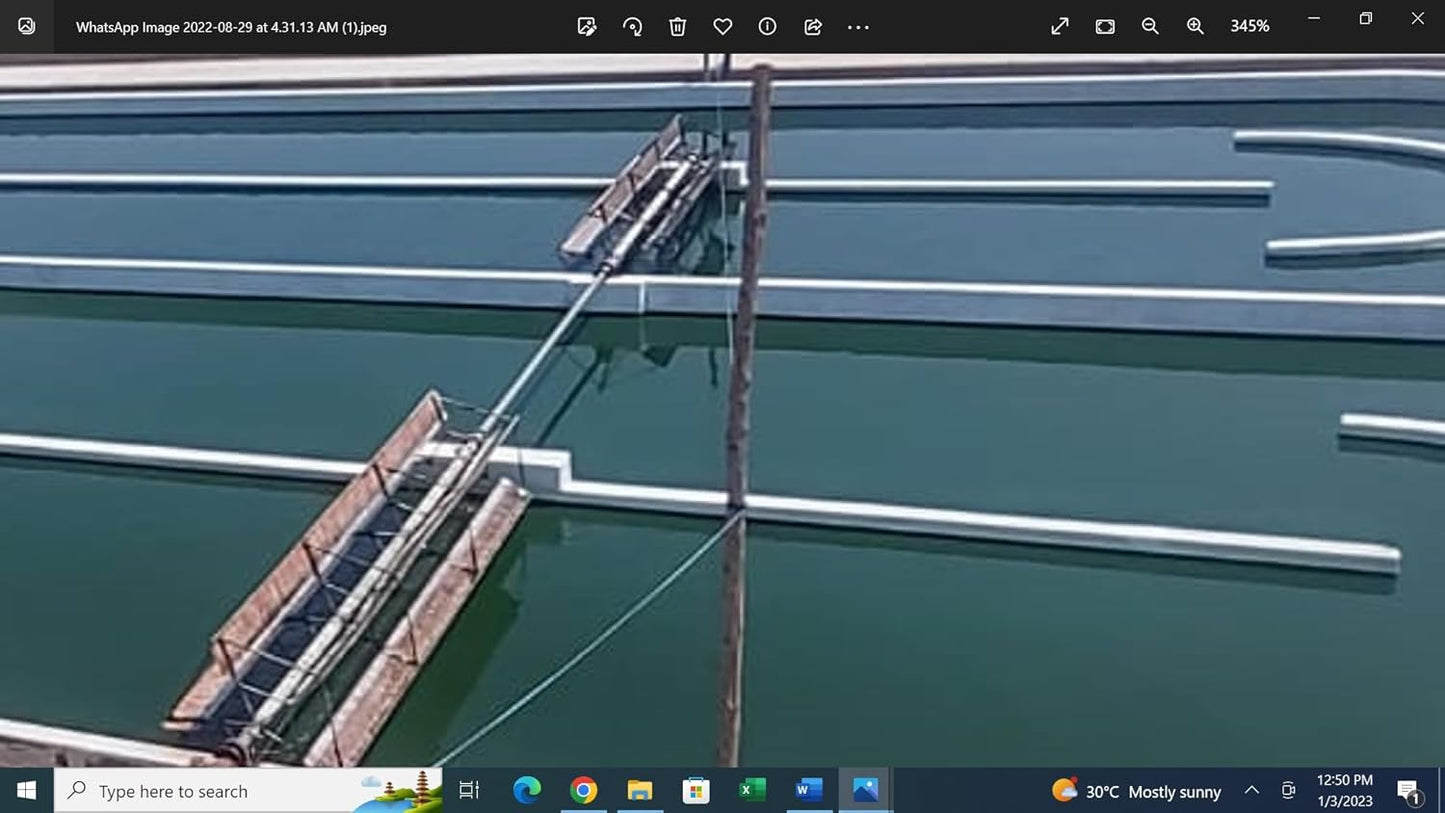Share the current image

pyautogui.click(x=813, y=27)
